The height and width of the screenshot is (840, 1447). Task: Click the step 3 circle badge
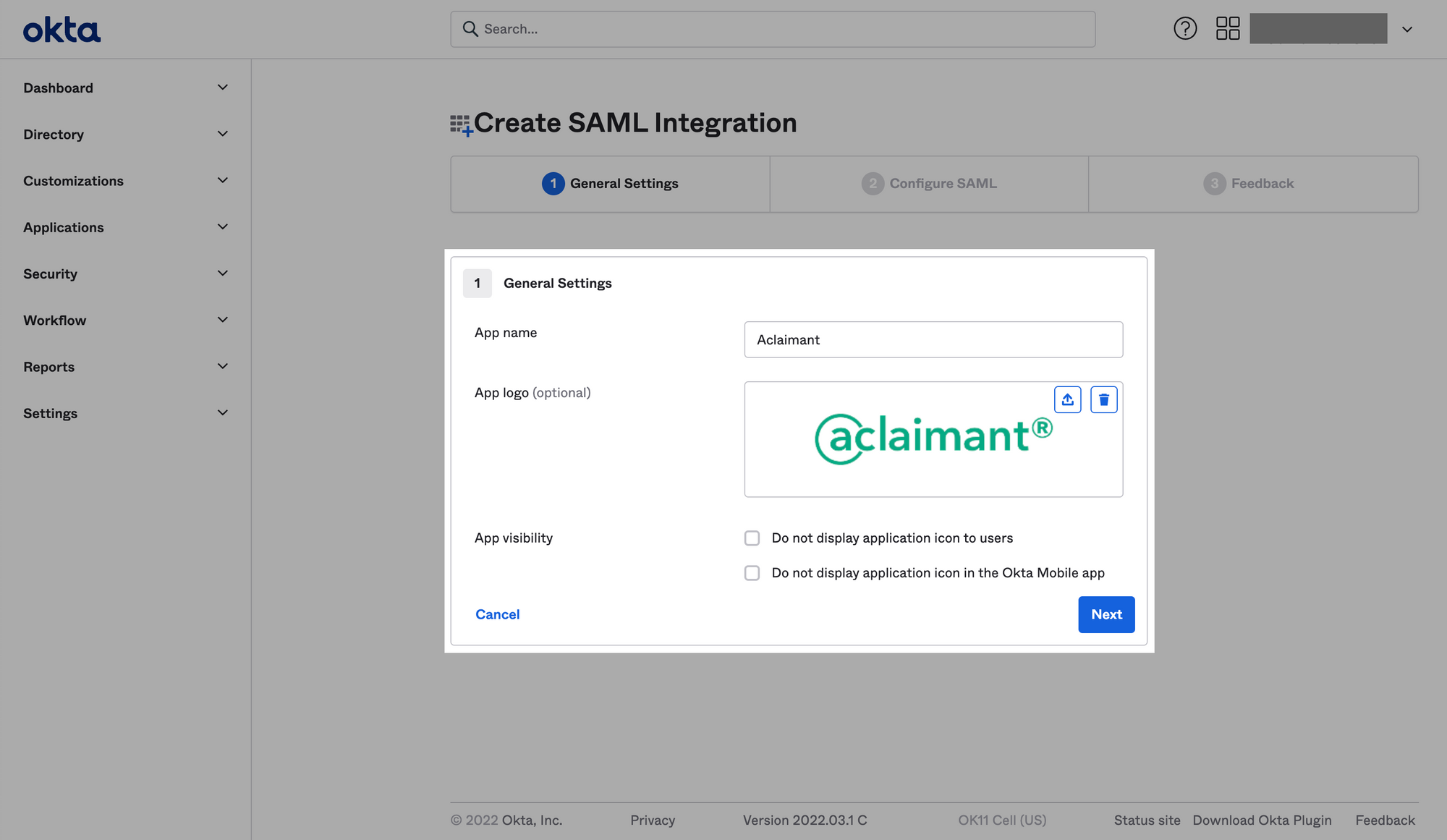[x=1215, y=184]
